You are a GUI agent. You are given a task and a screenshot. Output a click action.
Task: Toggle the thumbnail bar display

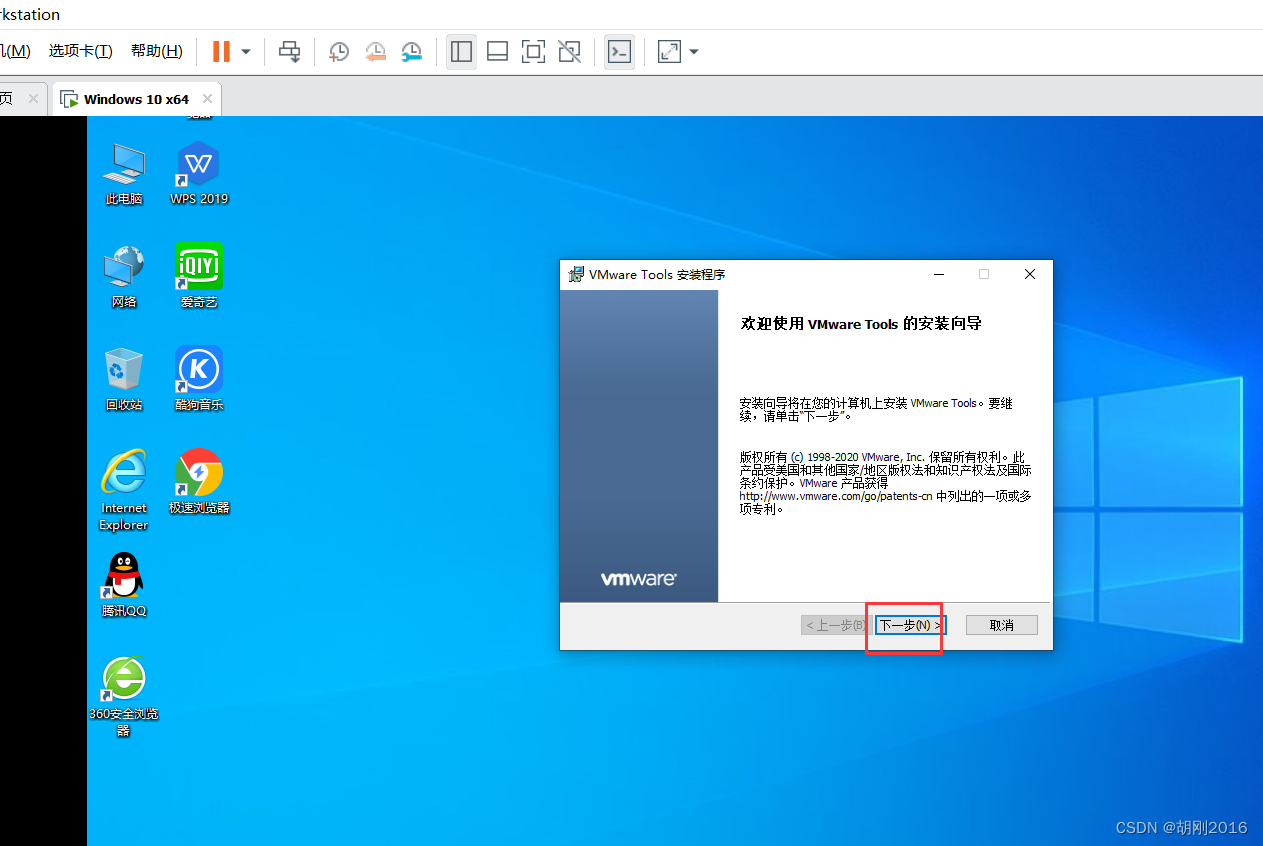coord(497,51)
